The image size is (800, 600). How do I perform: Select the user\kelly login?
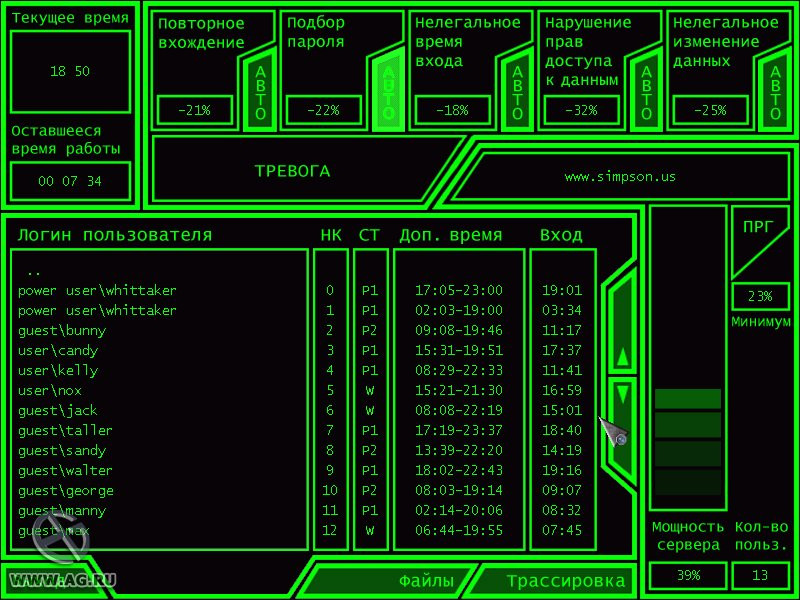(x=58, y=370)
